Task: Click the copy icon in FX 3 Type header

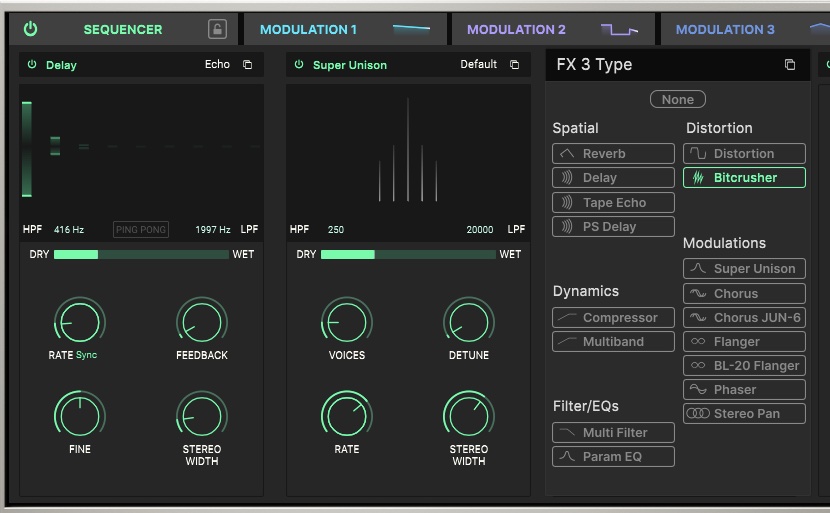Action: pos(790,65)
